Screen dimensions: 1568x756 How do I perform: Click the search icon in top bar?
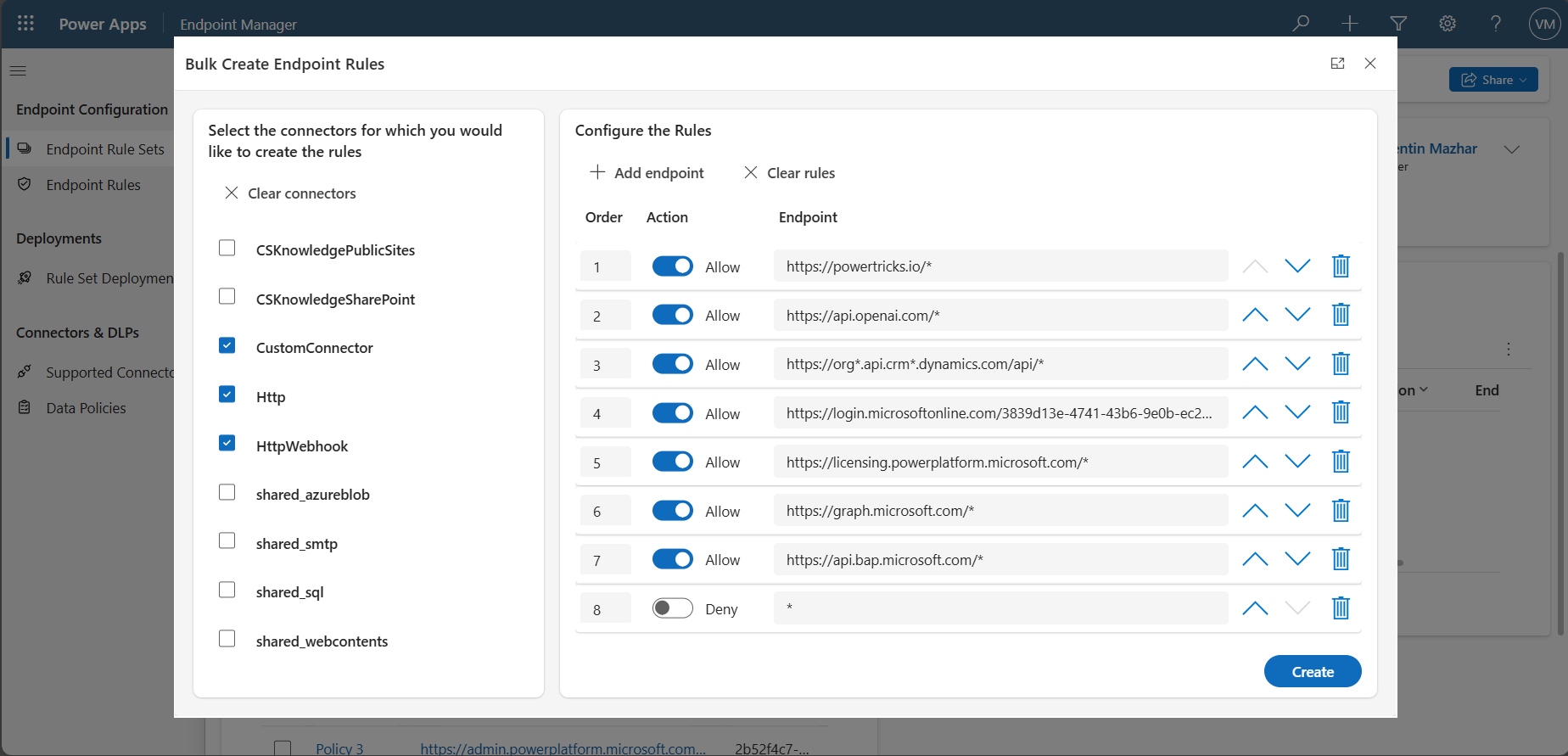coord(1301,24)
